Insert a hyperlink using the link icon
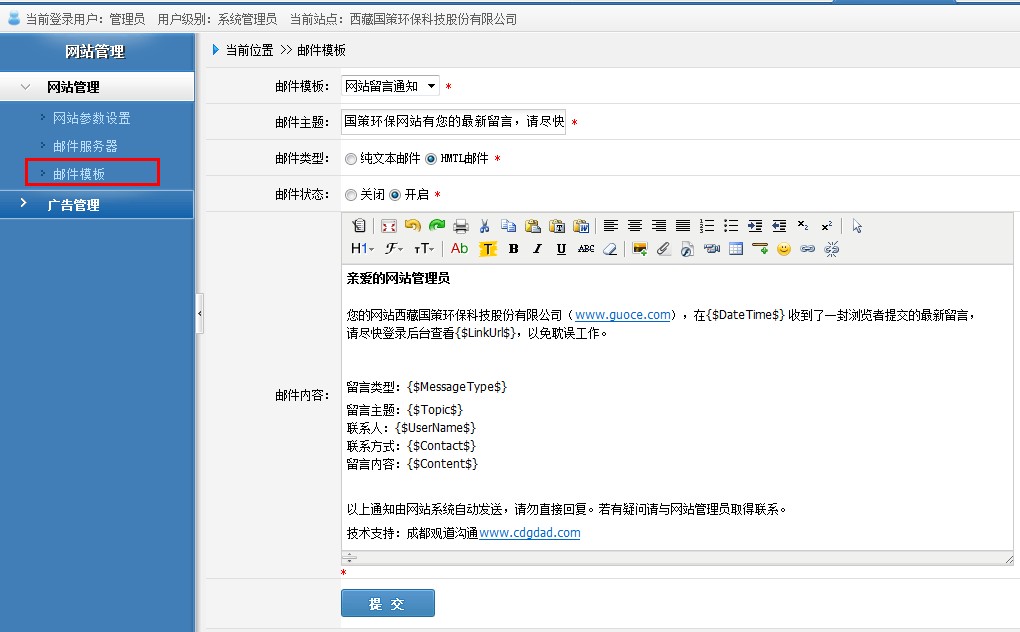 coord(808,249)
